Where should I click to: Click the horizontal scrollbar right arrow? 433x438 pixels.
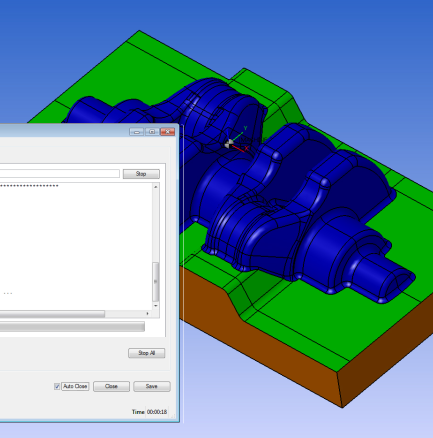[148, 314]
